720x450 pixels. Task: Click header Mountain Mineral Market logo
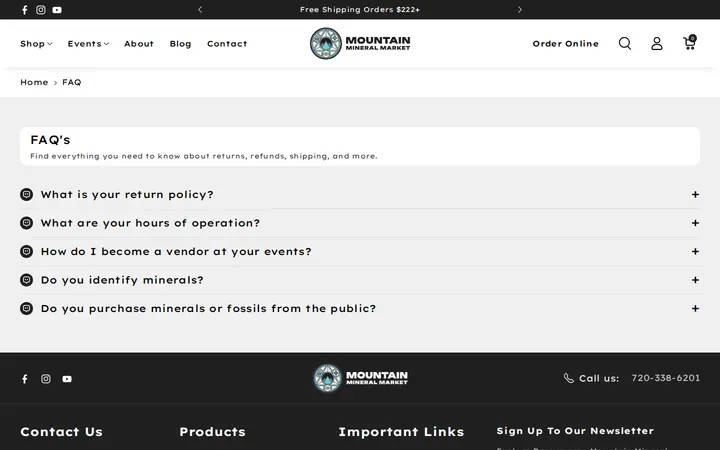360,43
